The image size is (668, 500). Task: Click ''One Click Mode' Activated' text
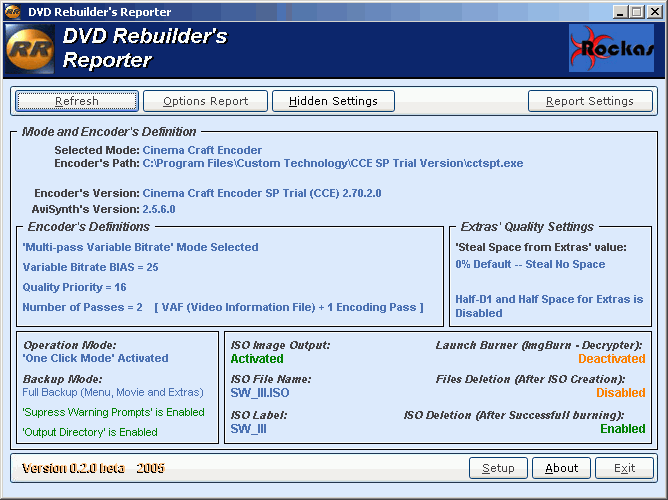coord(95,358)
